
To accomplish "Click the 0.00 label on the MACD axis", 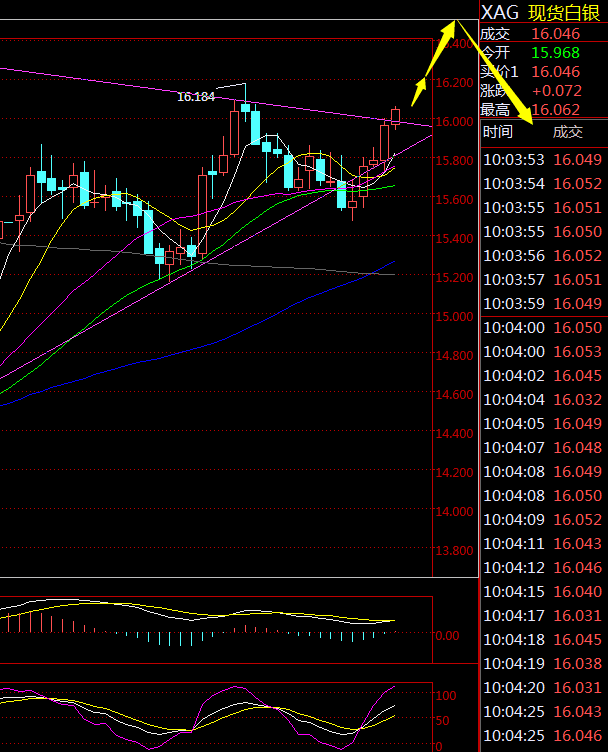I will click(x=447, y=635).
